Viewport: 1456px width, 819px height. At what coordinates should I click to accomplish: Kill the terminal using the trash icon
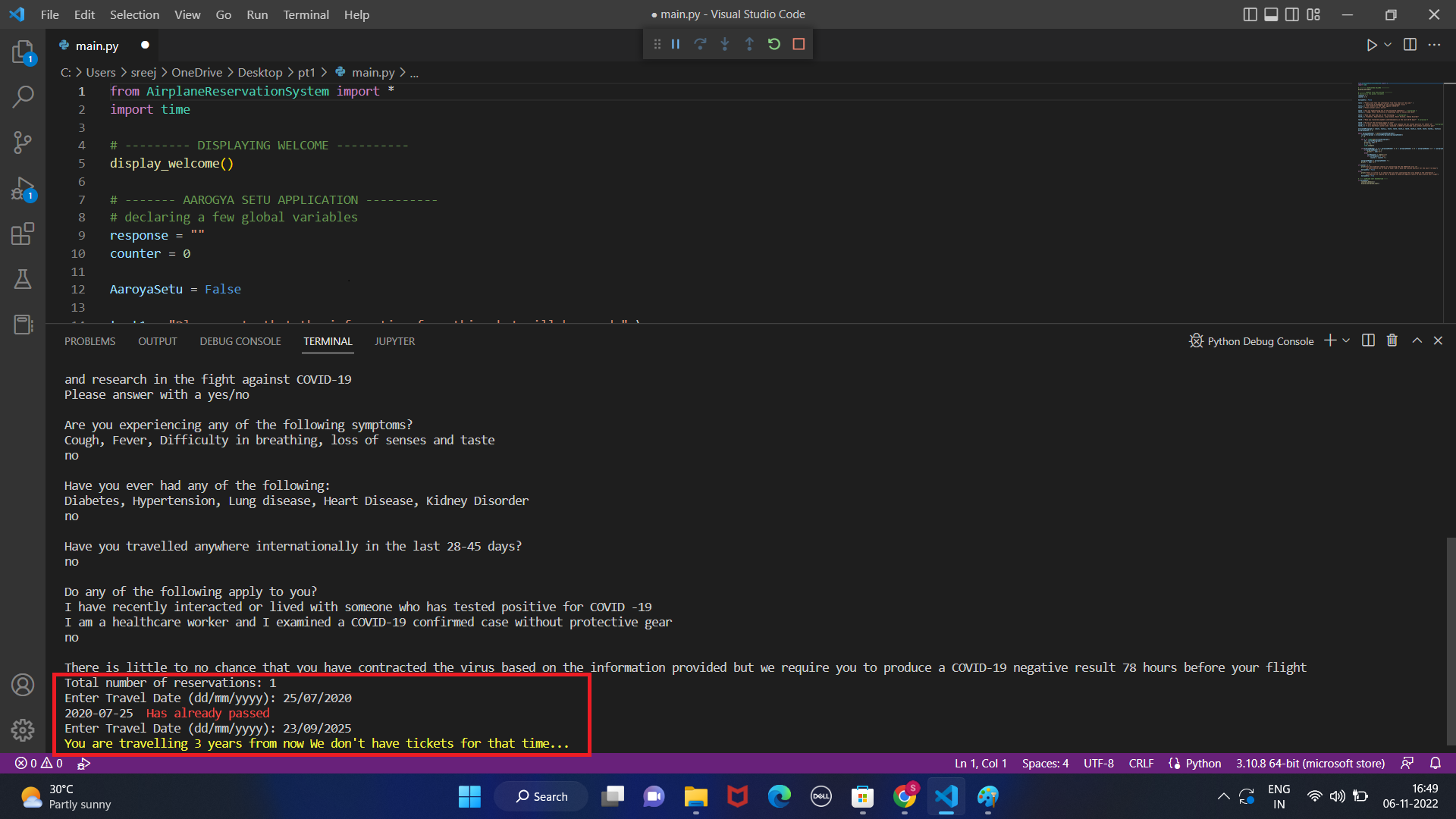point(1392,340)
